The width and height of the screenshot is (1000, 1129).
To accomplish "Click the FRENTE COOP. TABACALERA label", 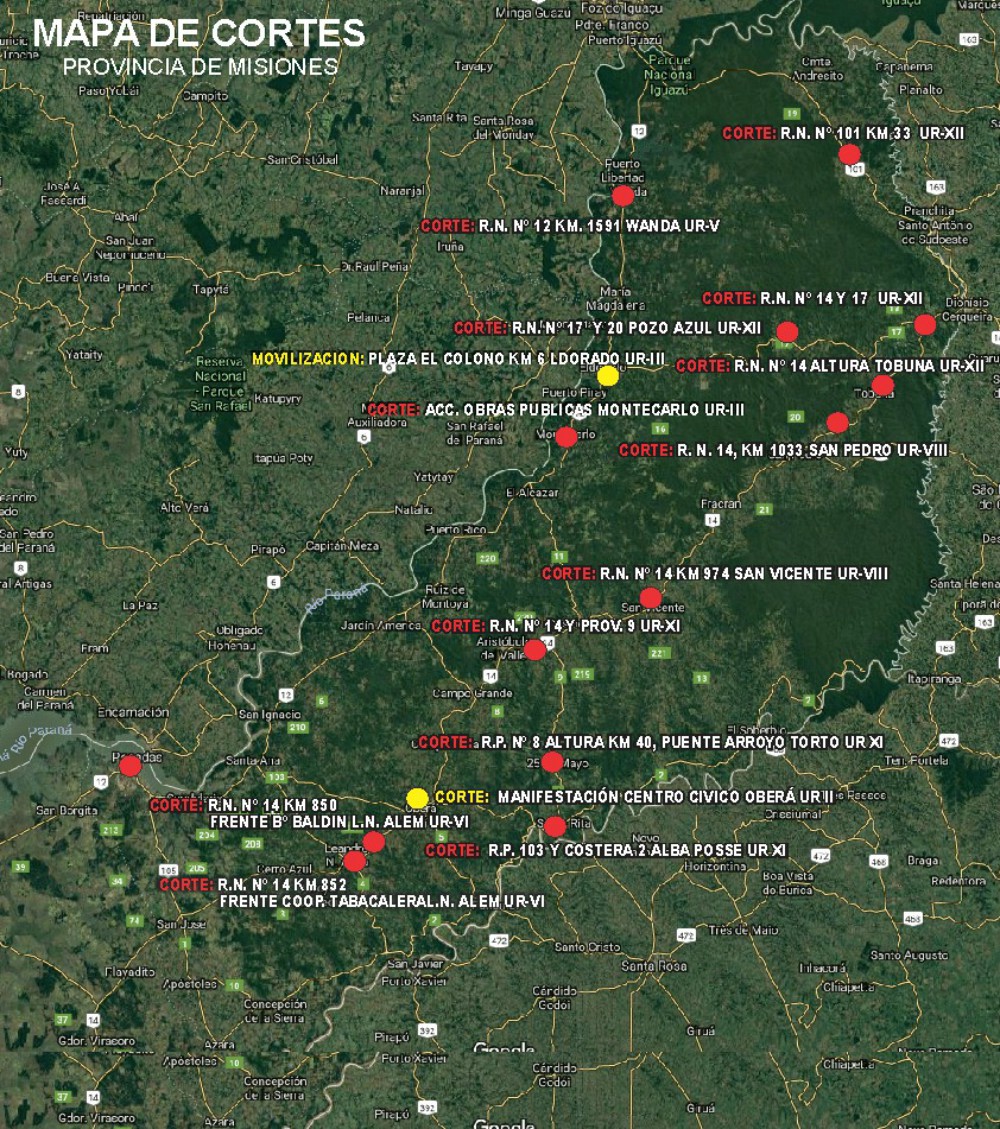I will tap(382, 901).
